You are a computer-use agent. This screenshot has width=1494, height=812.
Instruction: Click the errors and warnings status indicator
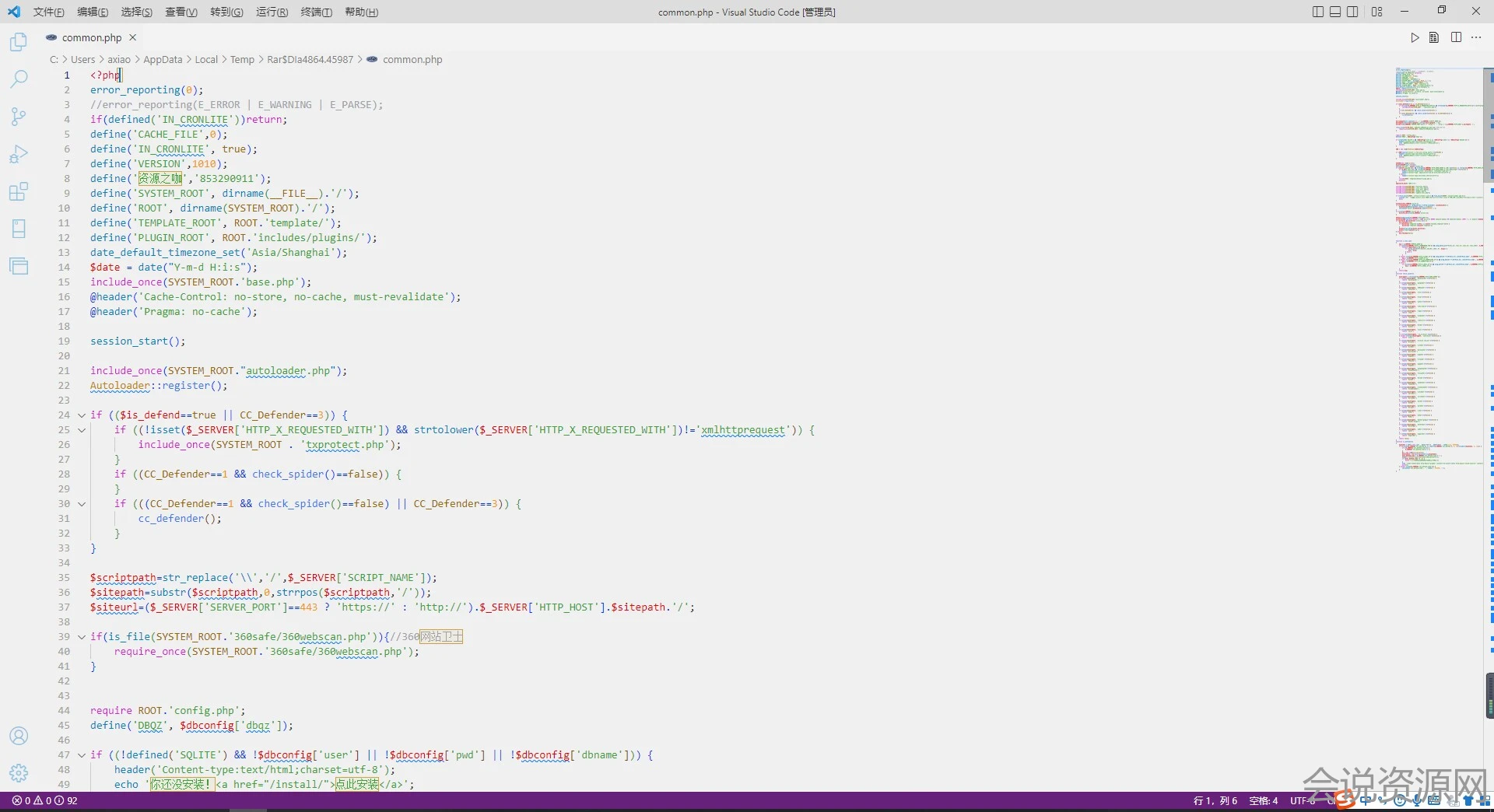[44, 800]
